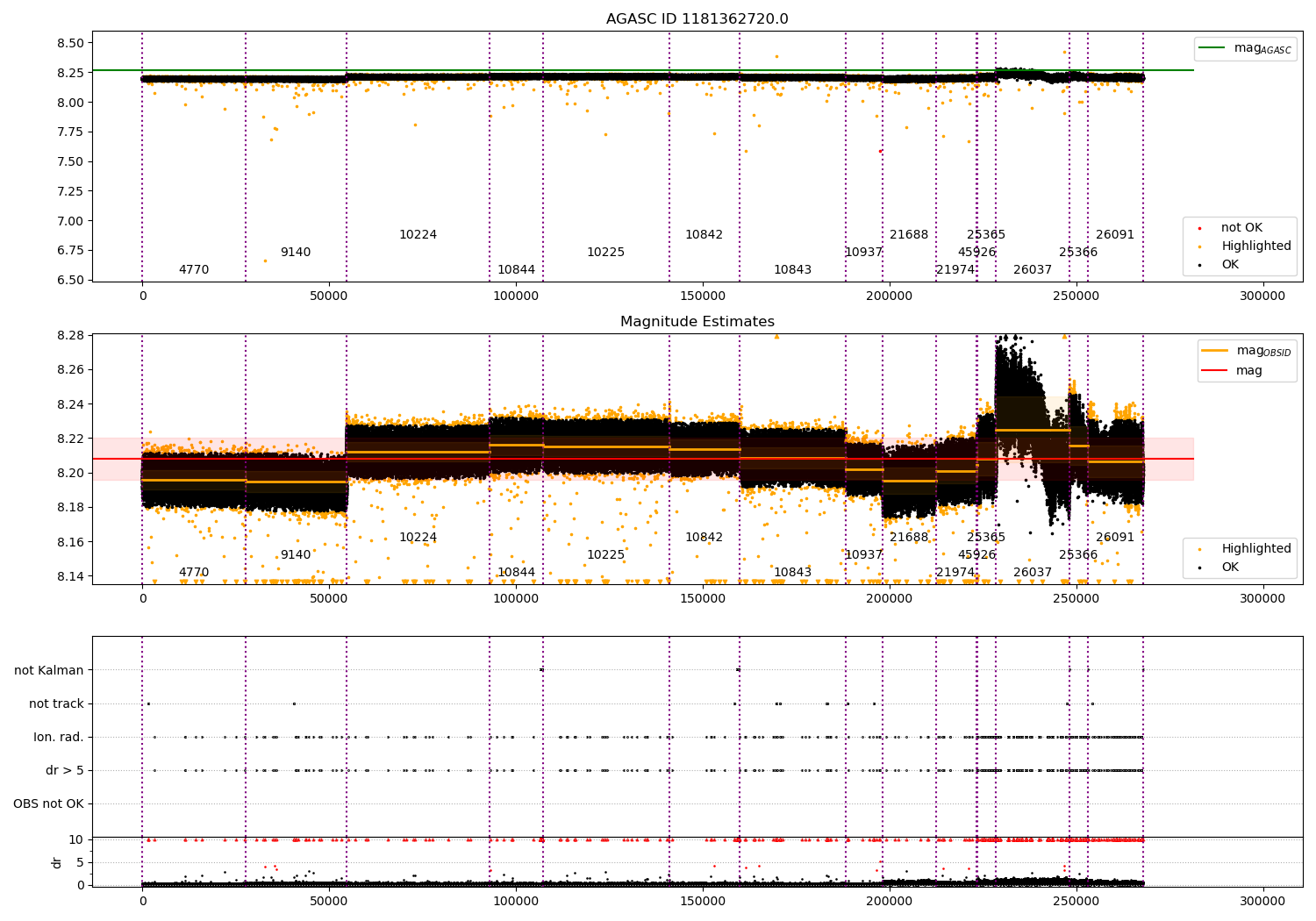Click the 'Magnitude Estimates' plot title
The width and height of the screenshot is (1316, 921).
coord(697,322)
